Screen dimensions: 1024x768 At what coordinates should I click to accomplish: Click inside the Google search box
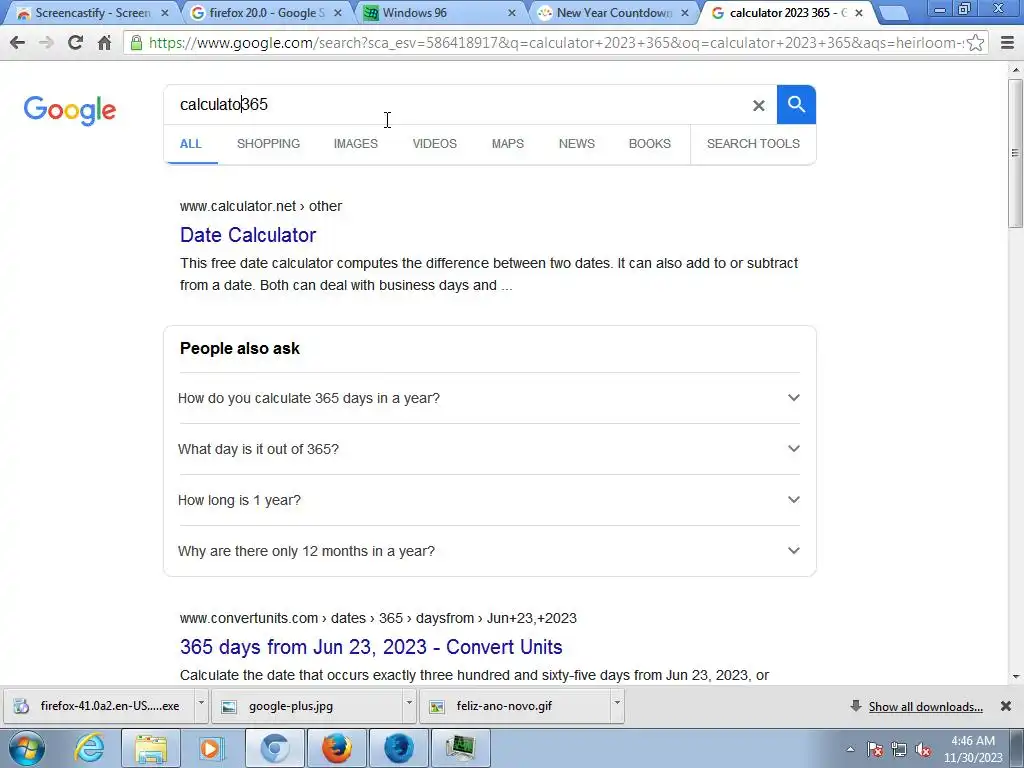457,104
